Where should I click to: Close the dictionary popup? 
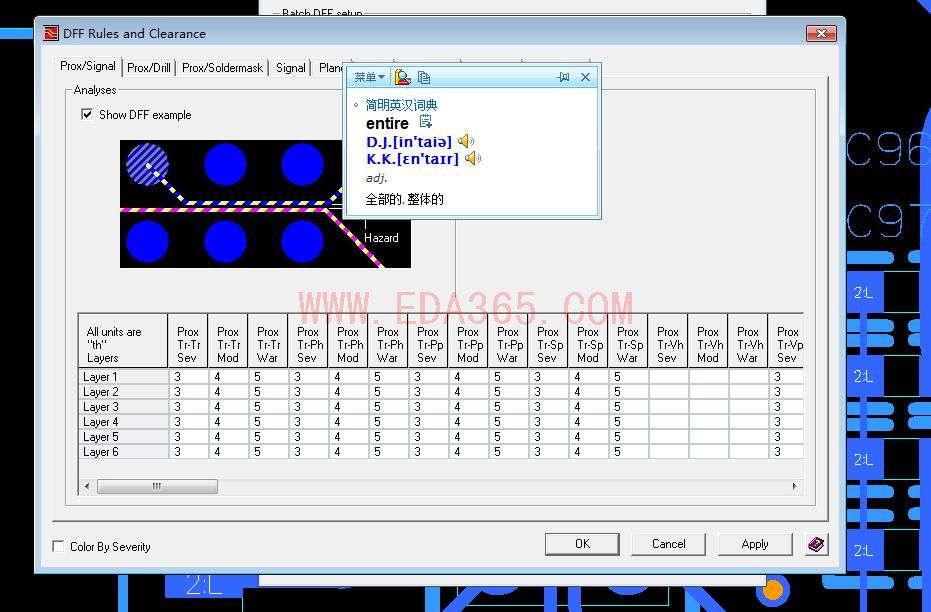pos(585,77)
